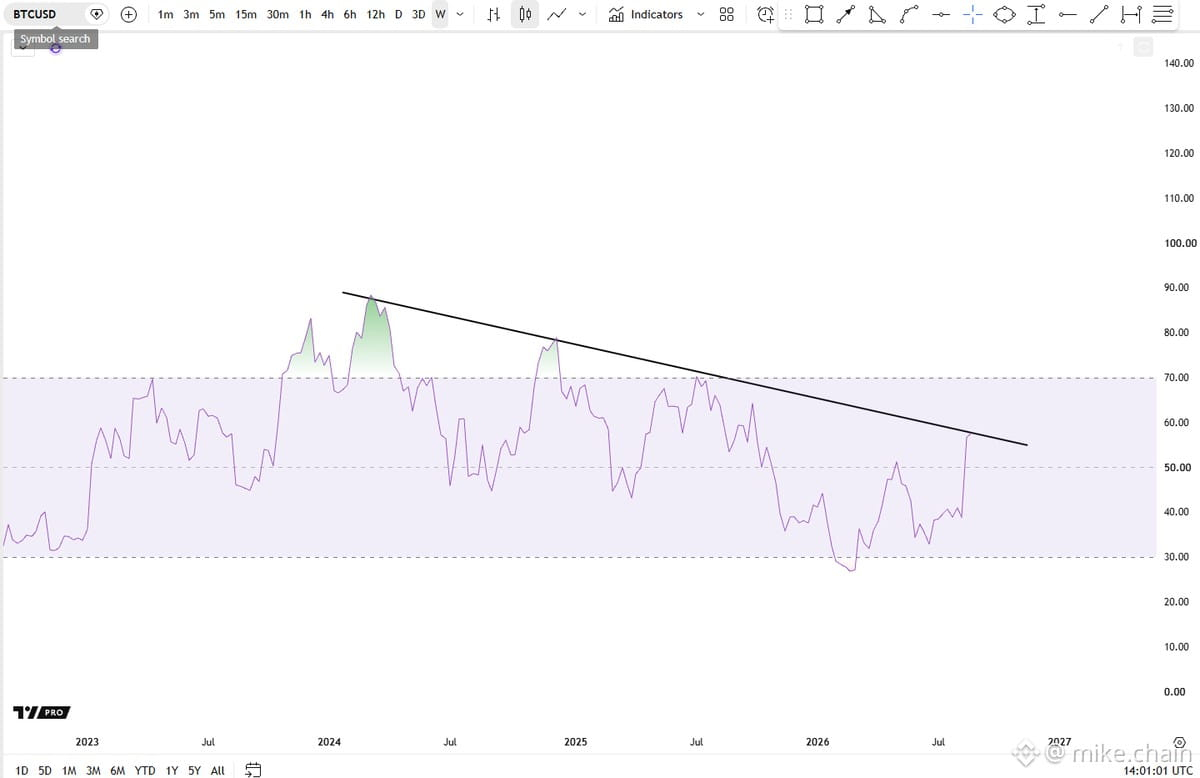This screenshot has height=778, width=1200.
Task: Open the indicator templates grid icon
Action: tap(727, 15)
